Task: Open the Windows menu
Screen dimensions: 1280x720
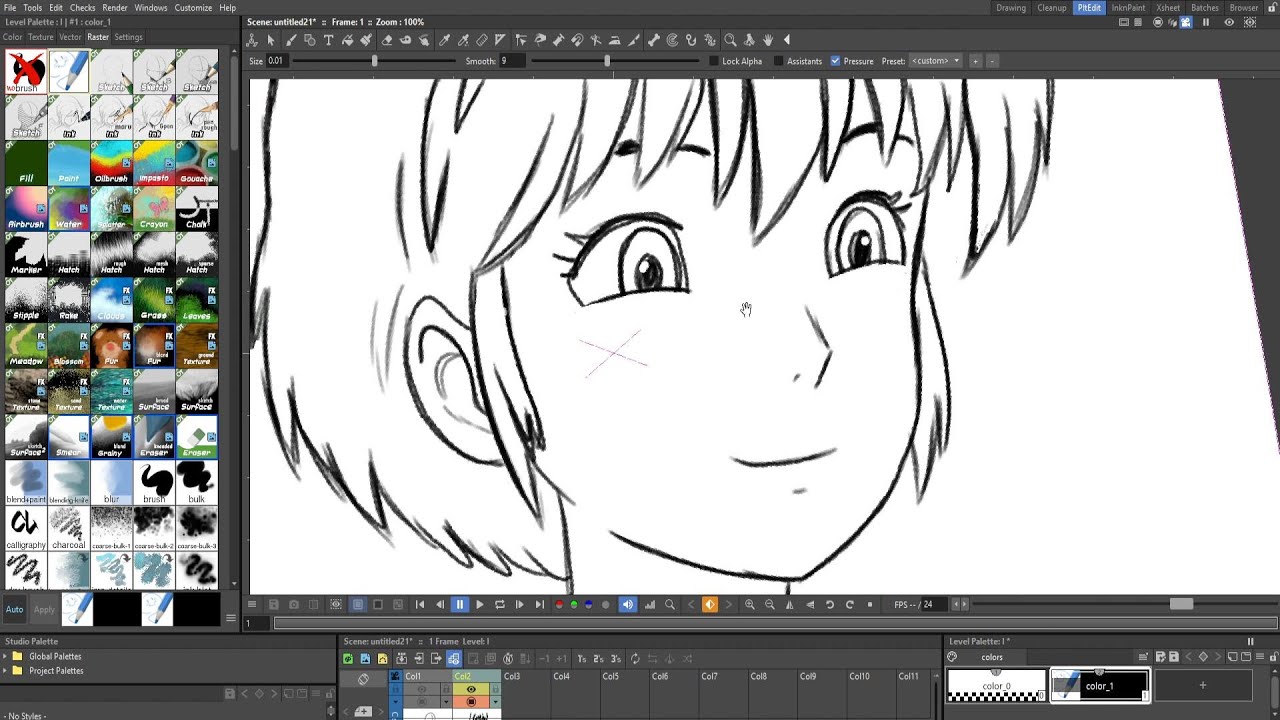Action: [x=151, y=7]
